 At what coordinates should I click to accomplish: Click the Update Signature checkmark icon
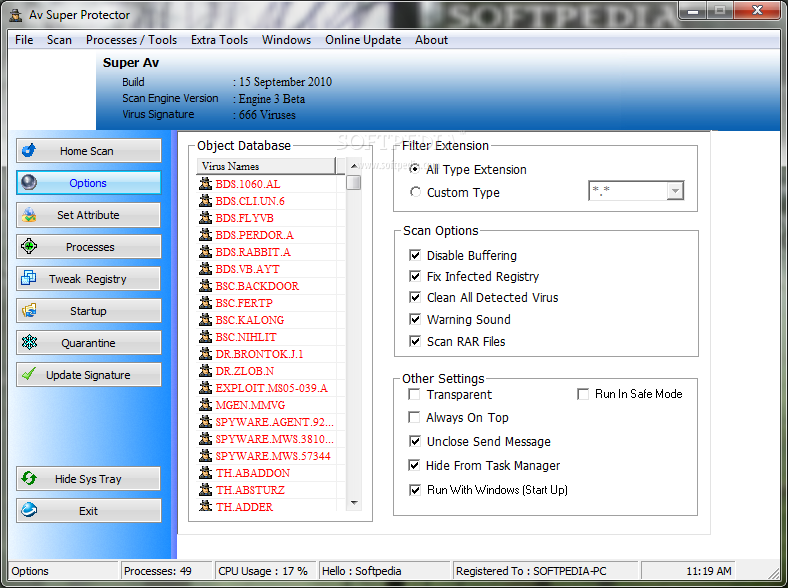coord(29,374)
